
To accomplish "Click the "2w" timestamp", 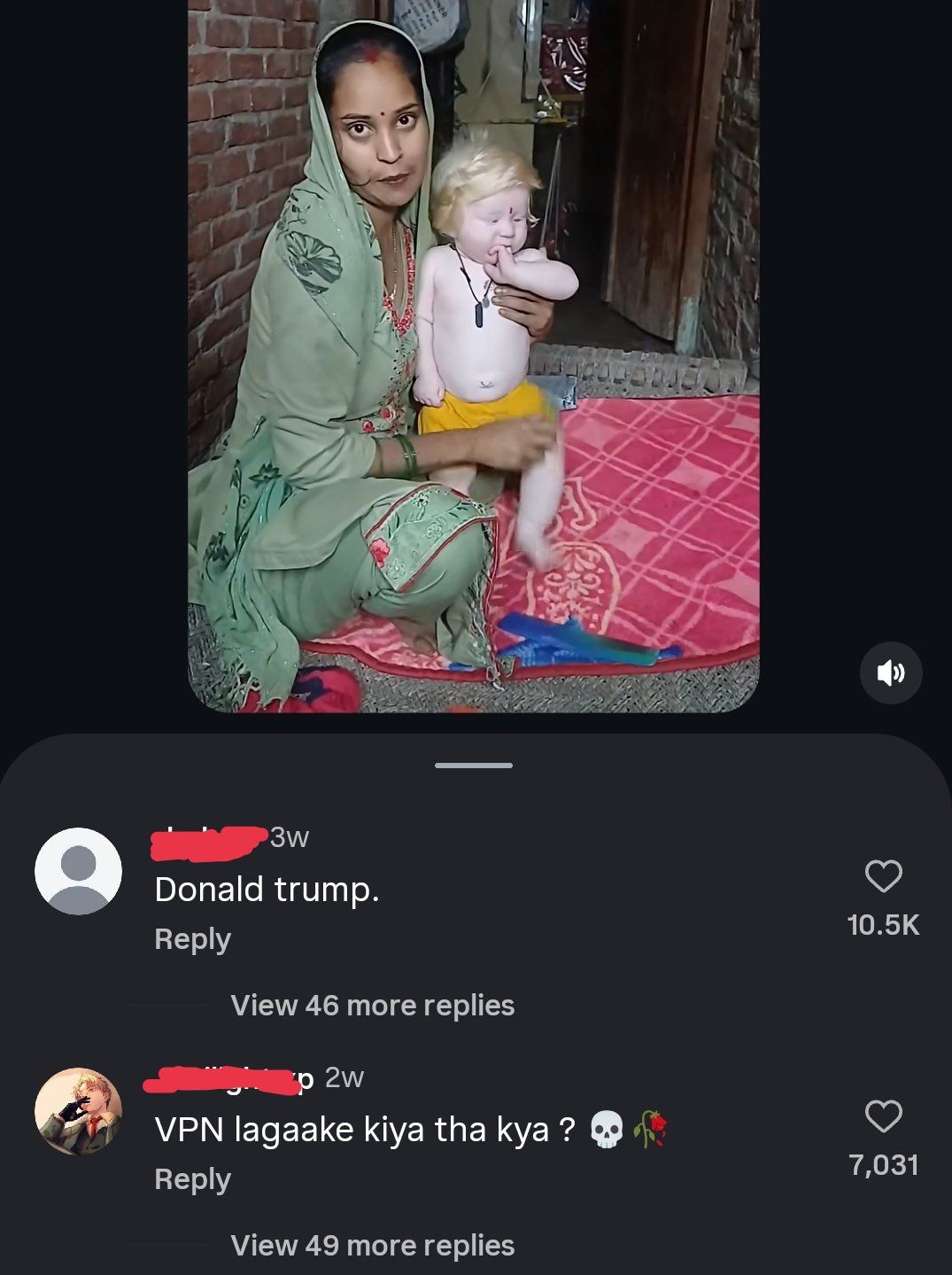I will coord(344,1077).
